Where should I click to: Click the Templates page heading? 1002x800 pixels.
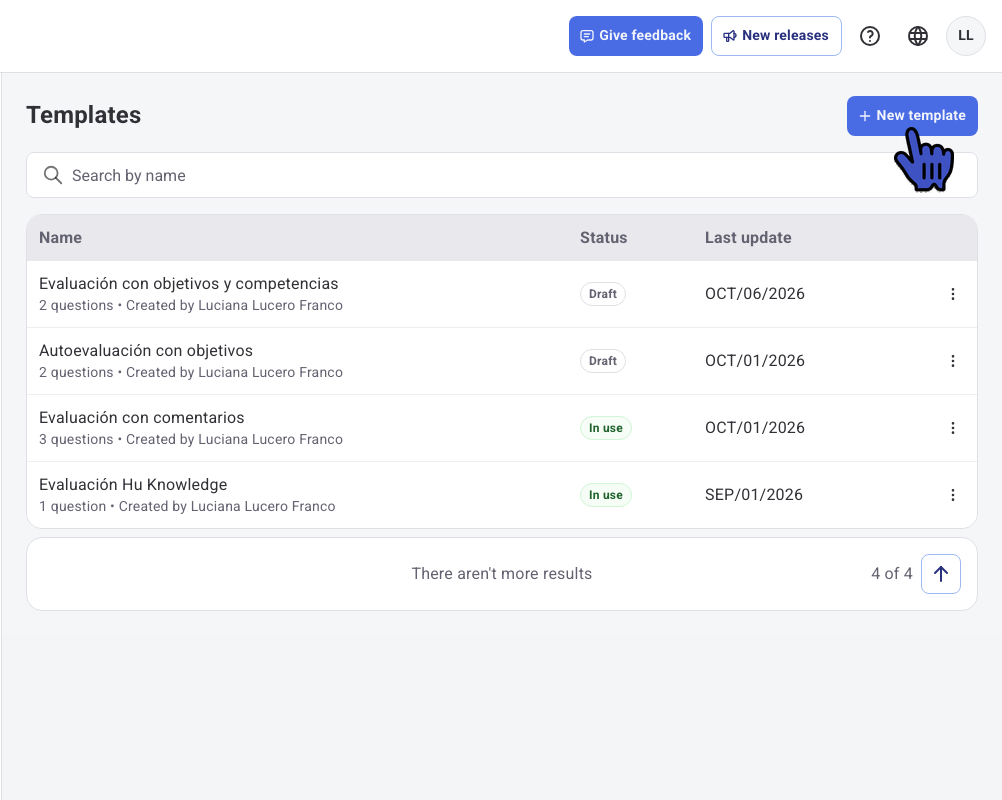(84, 116)
